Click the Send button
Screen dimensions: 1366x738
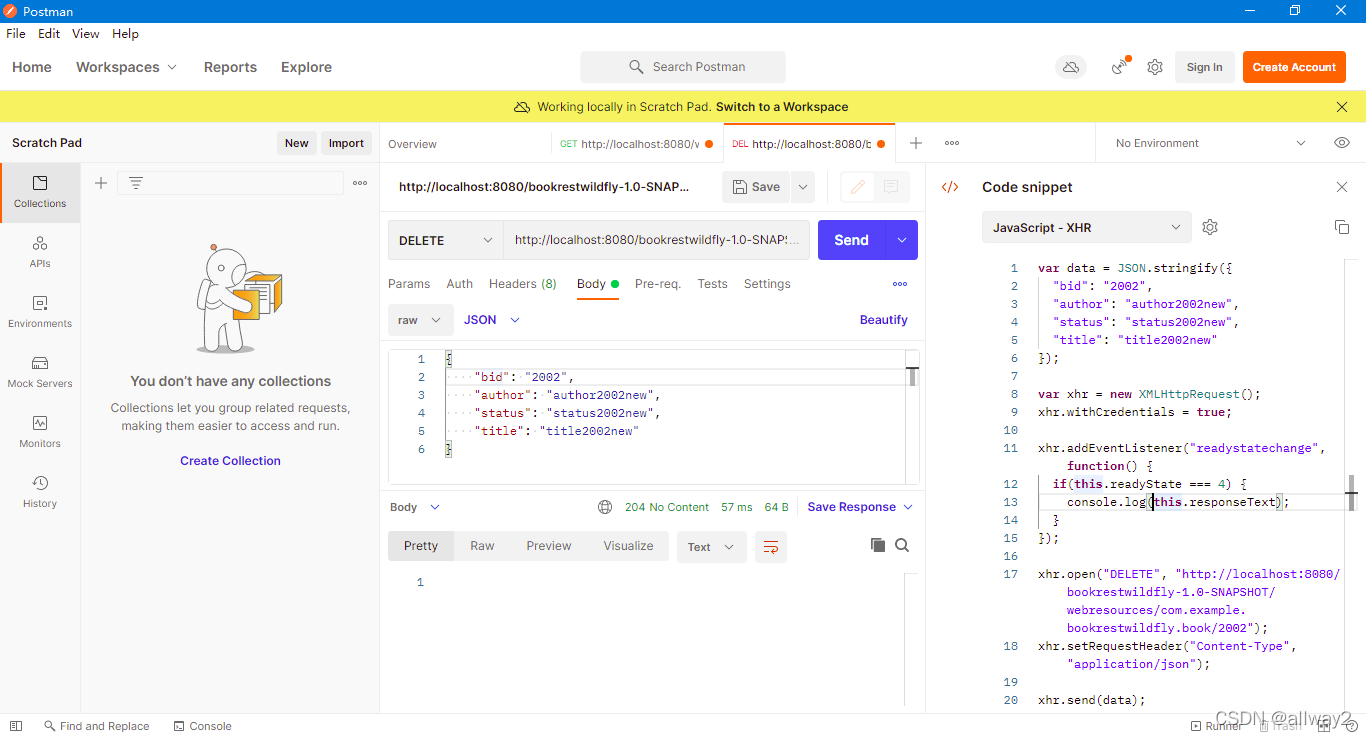coord(852,240)
